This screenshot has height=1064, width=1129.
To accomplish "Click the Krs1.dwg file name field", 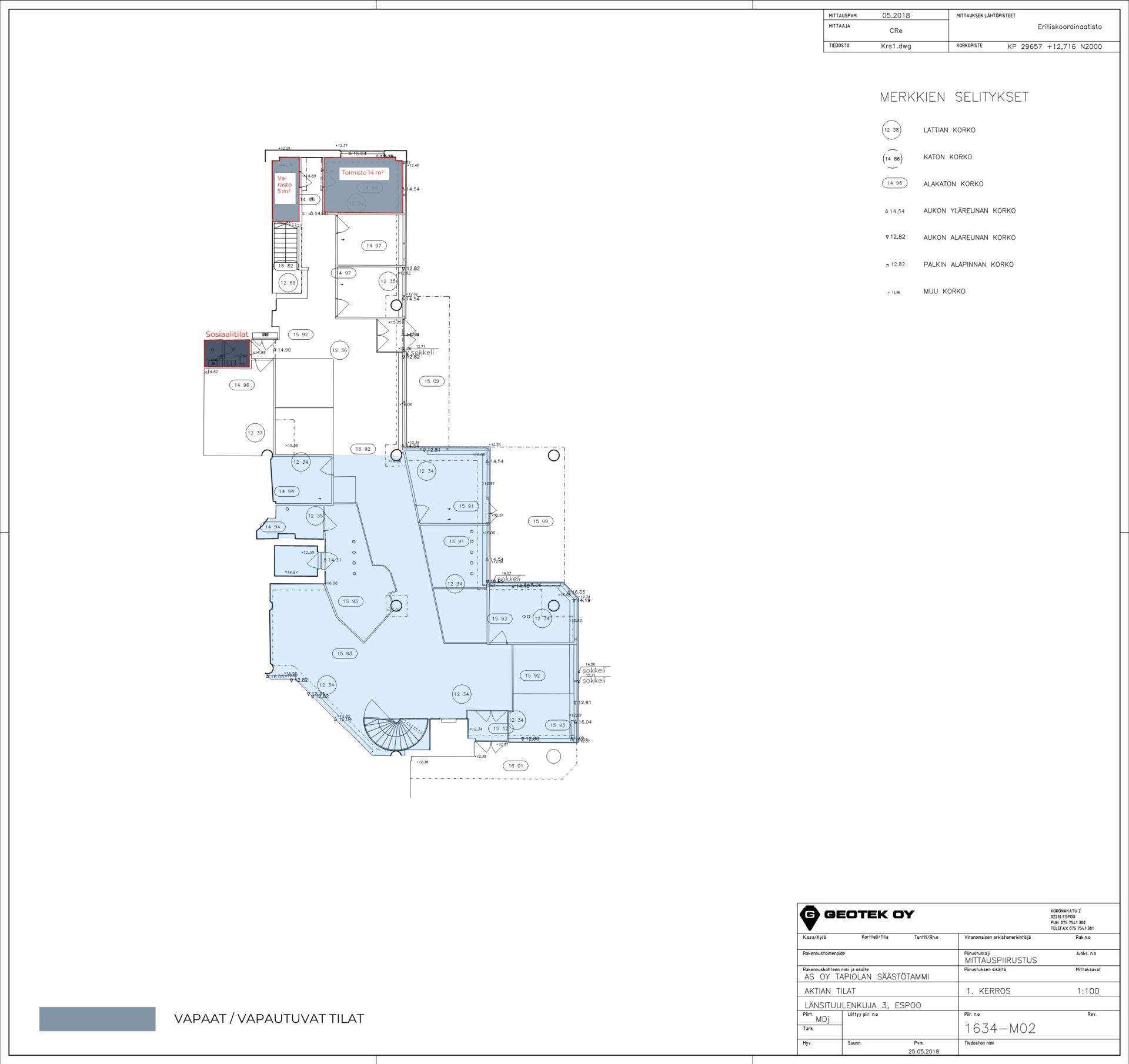I will pyautogui.click(x=896, y=46).
